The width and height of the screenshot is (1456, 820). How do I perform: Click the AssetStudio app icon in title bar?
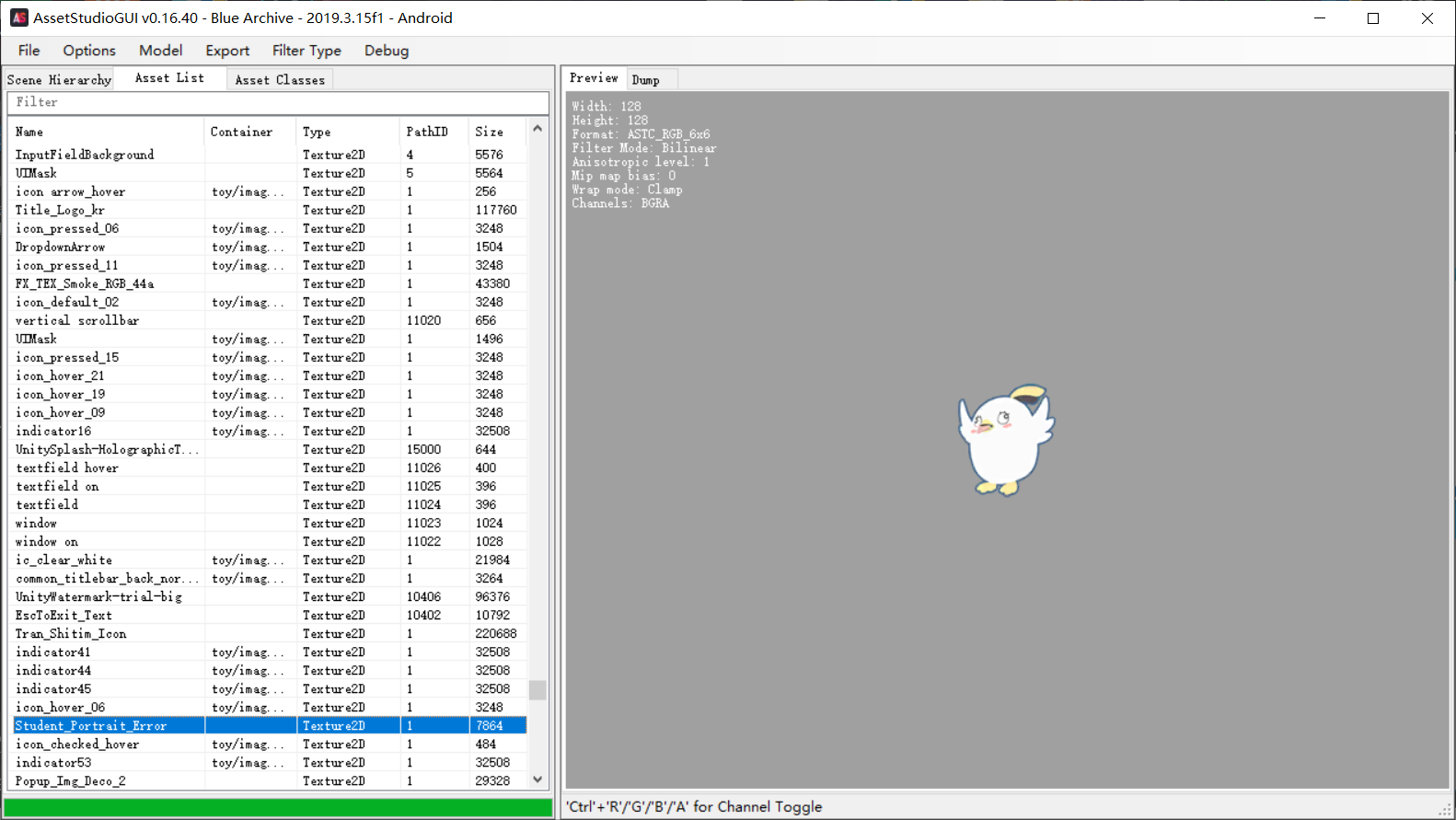18,17
